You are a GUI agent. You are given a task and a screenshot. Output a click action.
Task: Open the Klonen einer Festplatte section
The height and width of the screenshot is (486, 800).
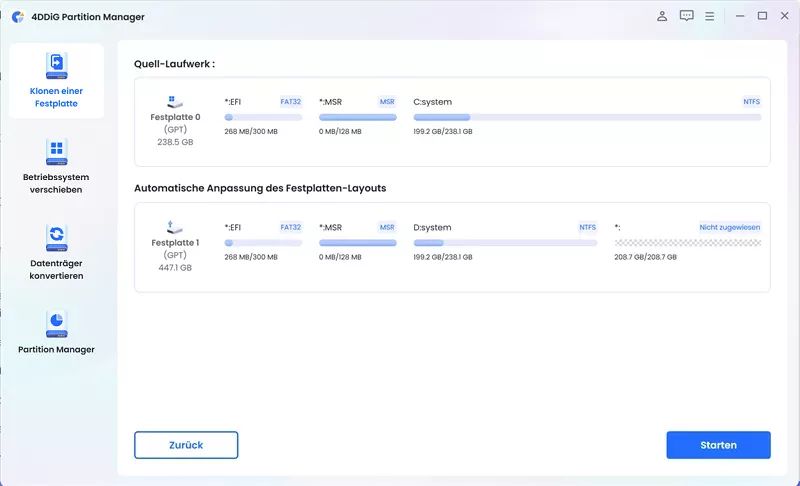click(x=56, y=81)
